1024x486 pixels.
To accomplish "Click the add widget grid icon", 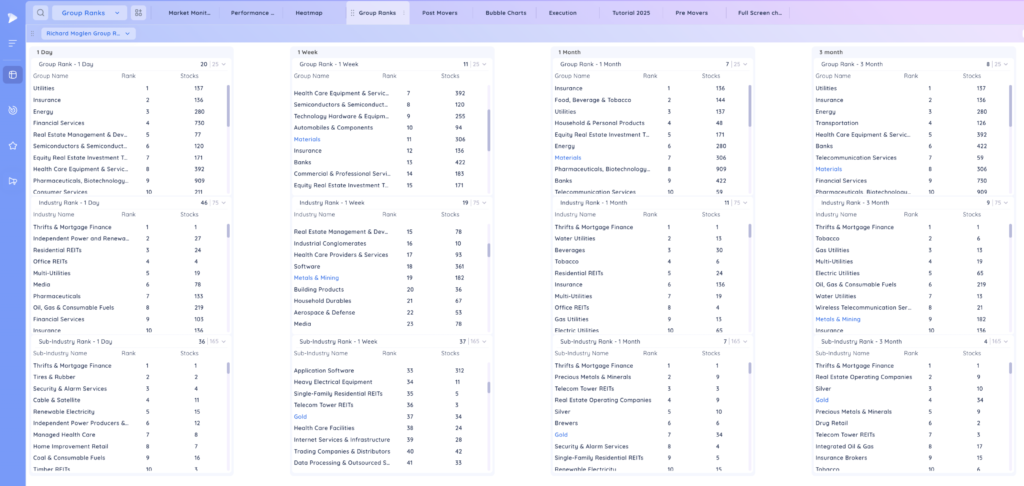I will point(138,12).
